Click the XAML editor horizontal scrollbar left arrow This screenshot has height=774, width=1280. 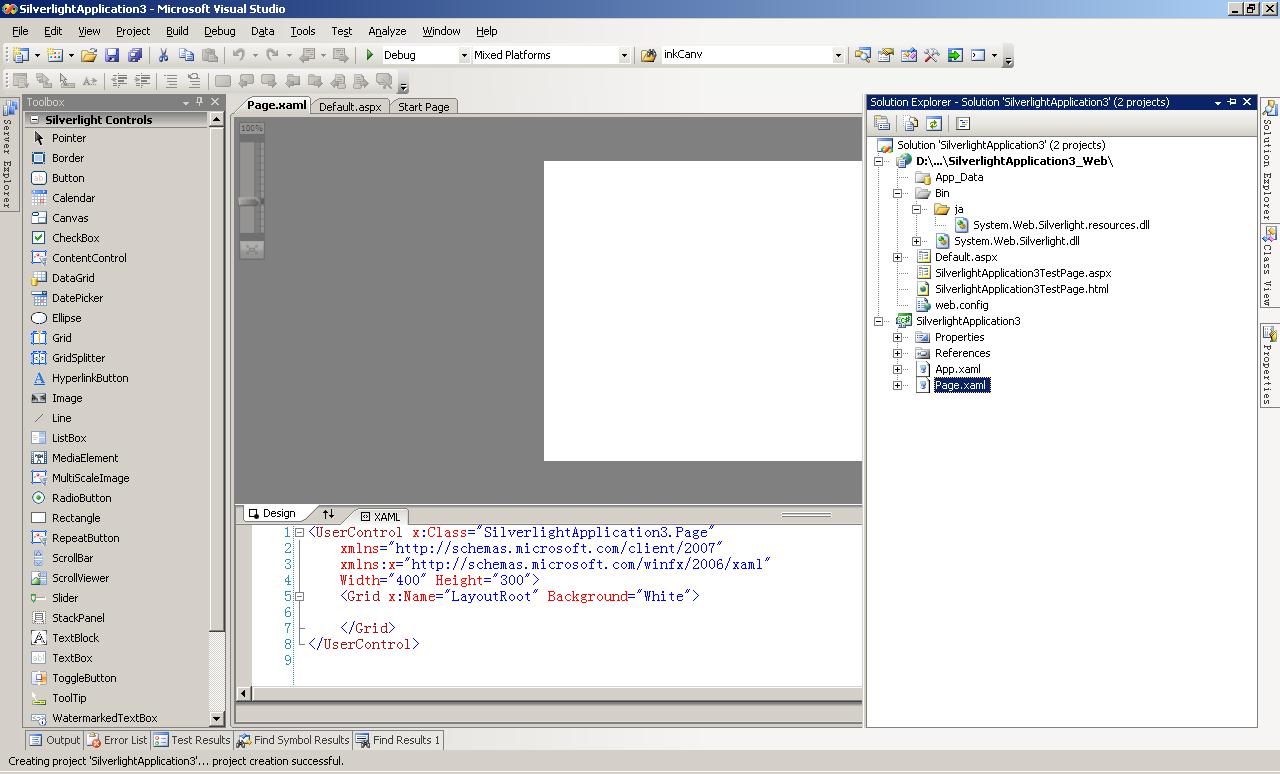point(244,693)
